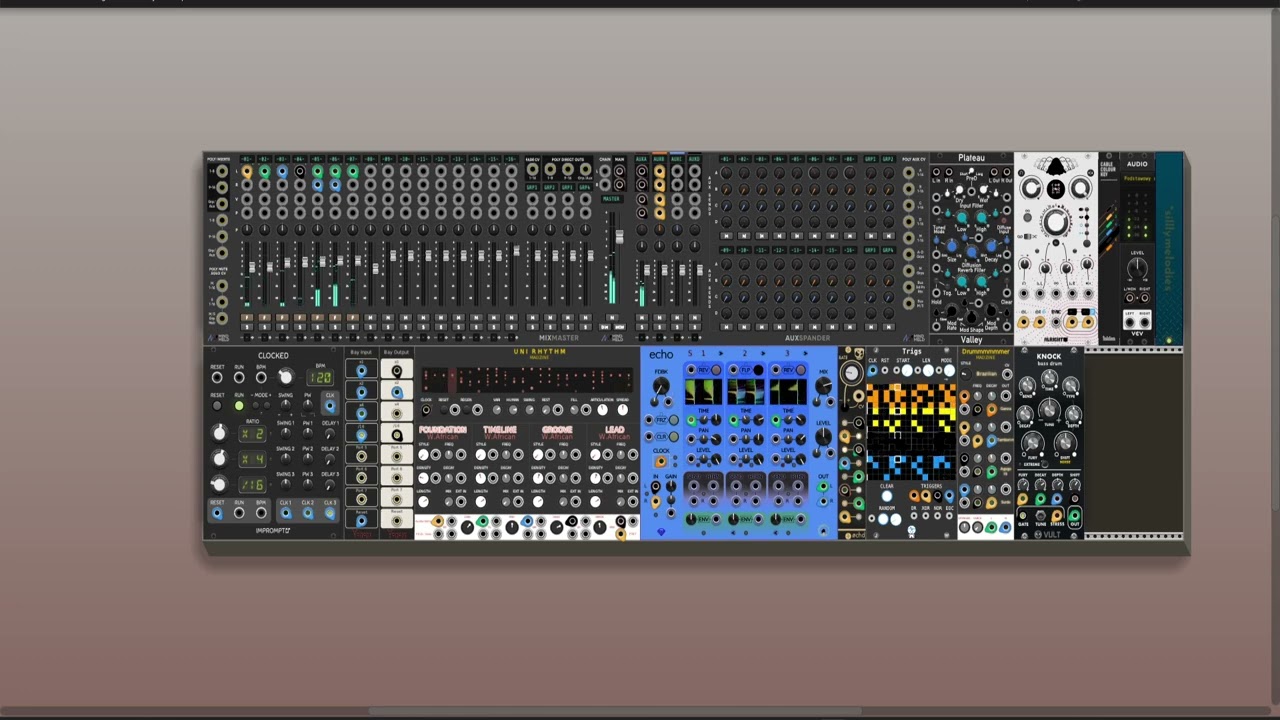
Task: Solo MixMaster channel 03
Action: (x=282, y=327)
